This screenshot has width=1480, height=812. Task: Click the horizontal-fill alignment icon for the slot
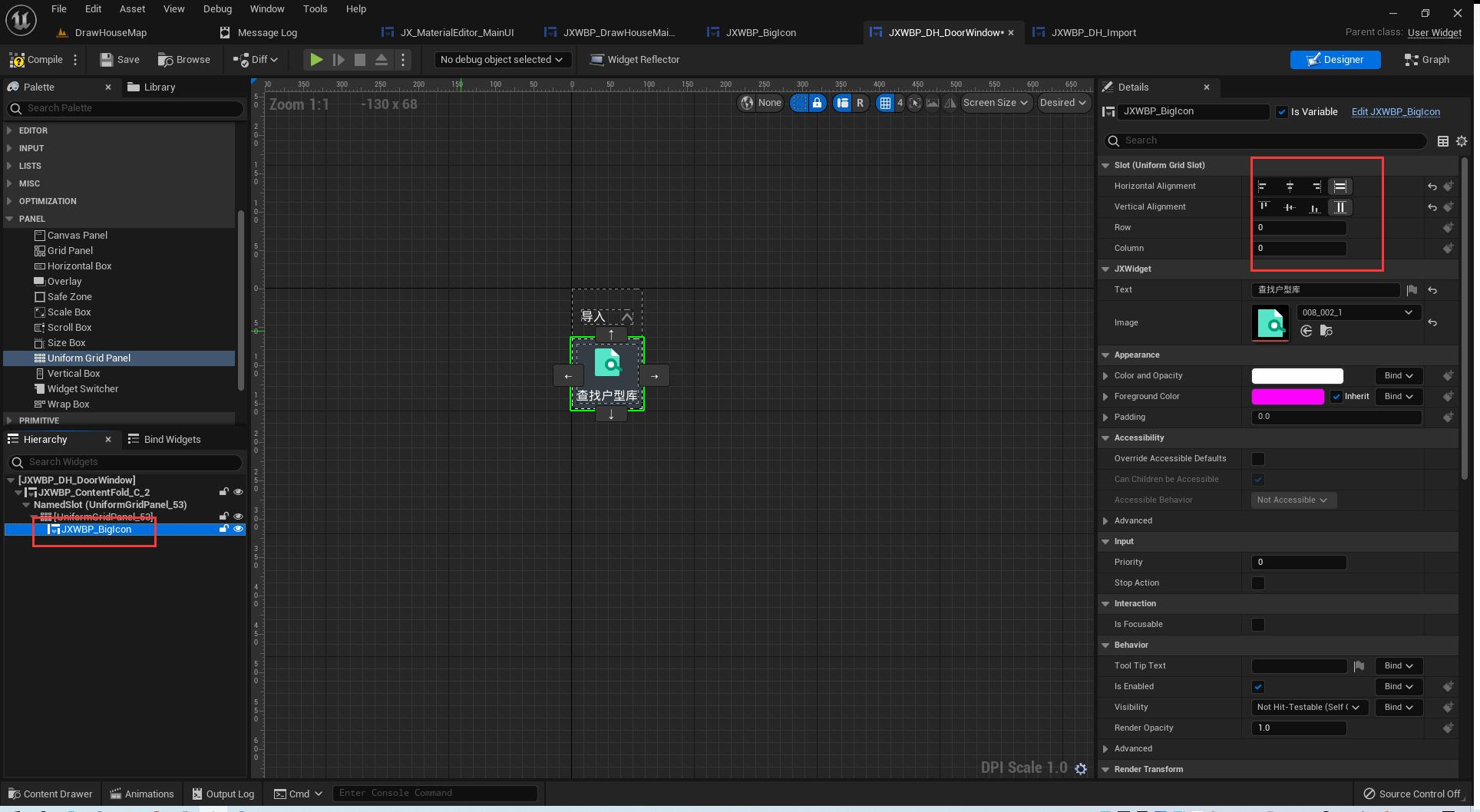pos(1341,186)
